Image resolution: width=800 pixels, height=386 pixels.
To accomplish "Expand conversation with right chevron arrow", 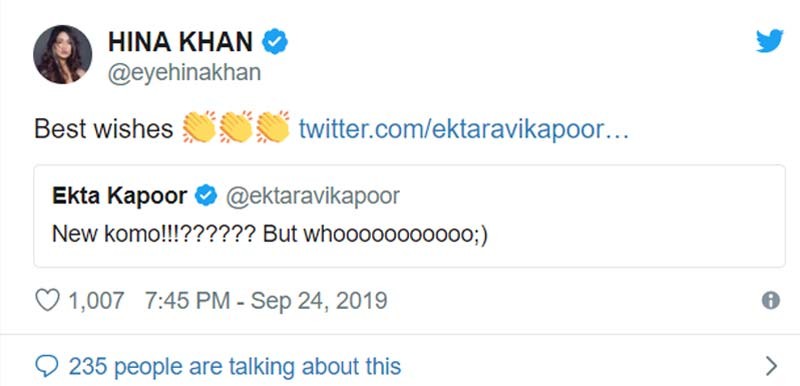I will [x=771, y=366].
